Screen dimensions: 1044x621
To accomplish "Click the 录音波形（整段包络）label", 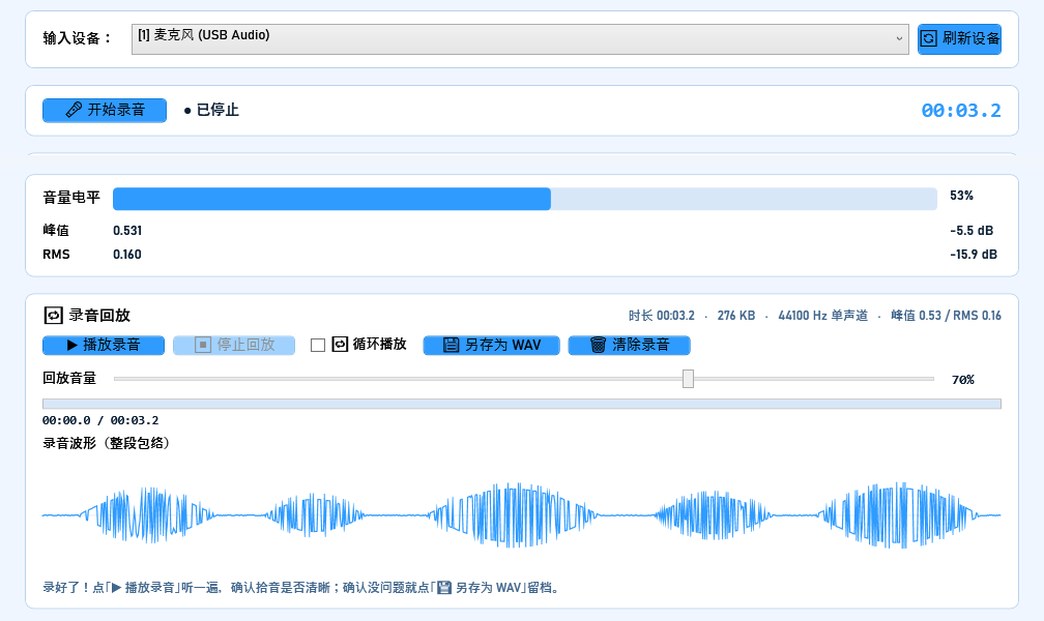I will [106, 443].
